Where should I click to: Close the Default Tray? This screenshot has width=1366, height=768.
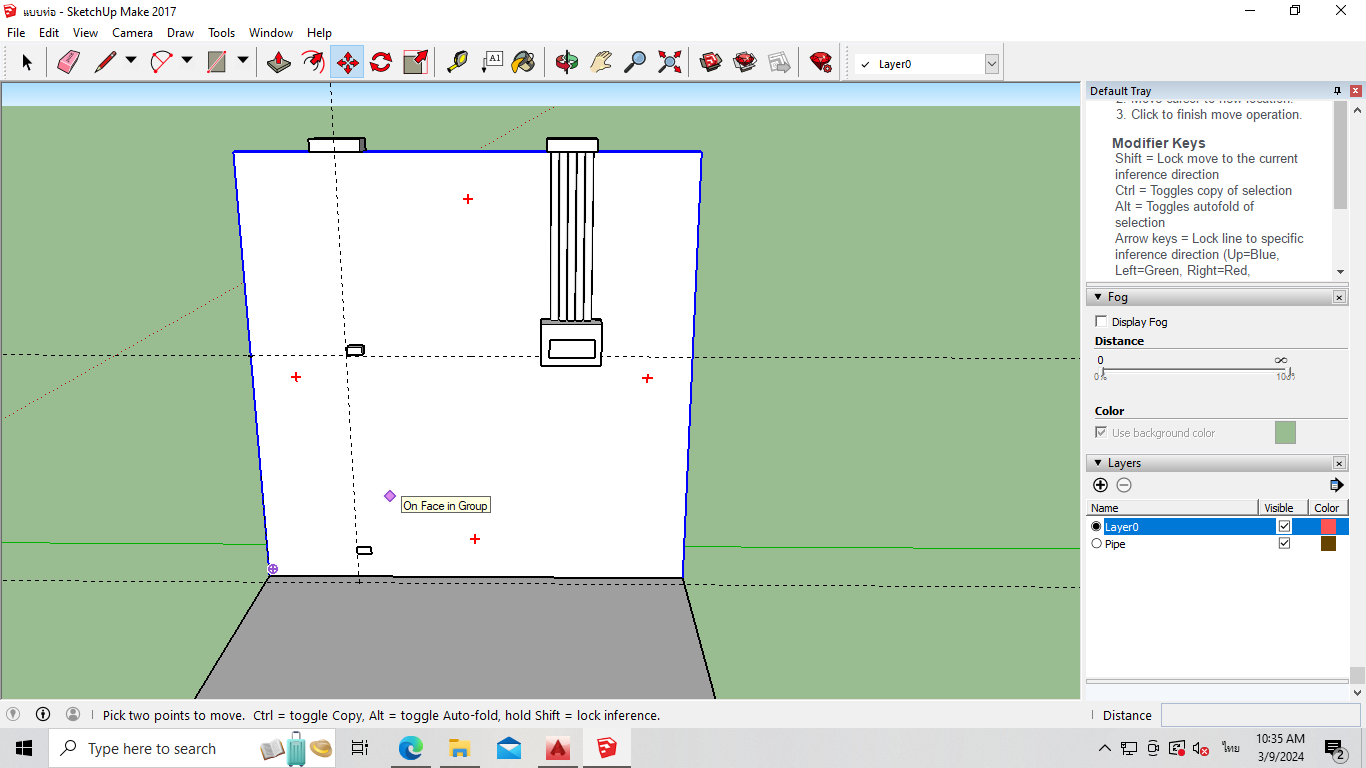(1356, 91)
